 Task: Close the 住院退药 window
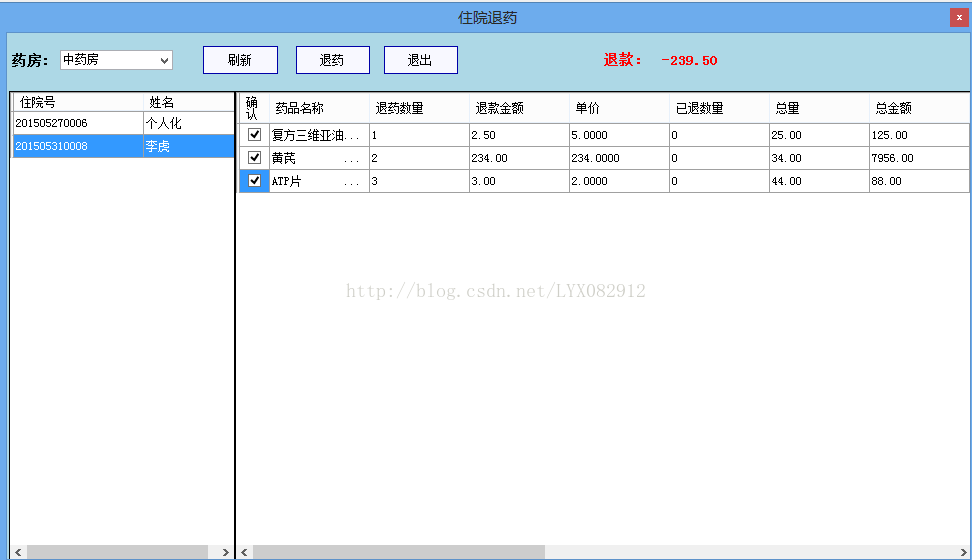(959, 17)
